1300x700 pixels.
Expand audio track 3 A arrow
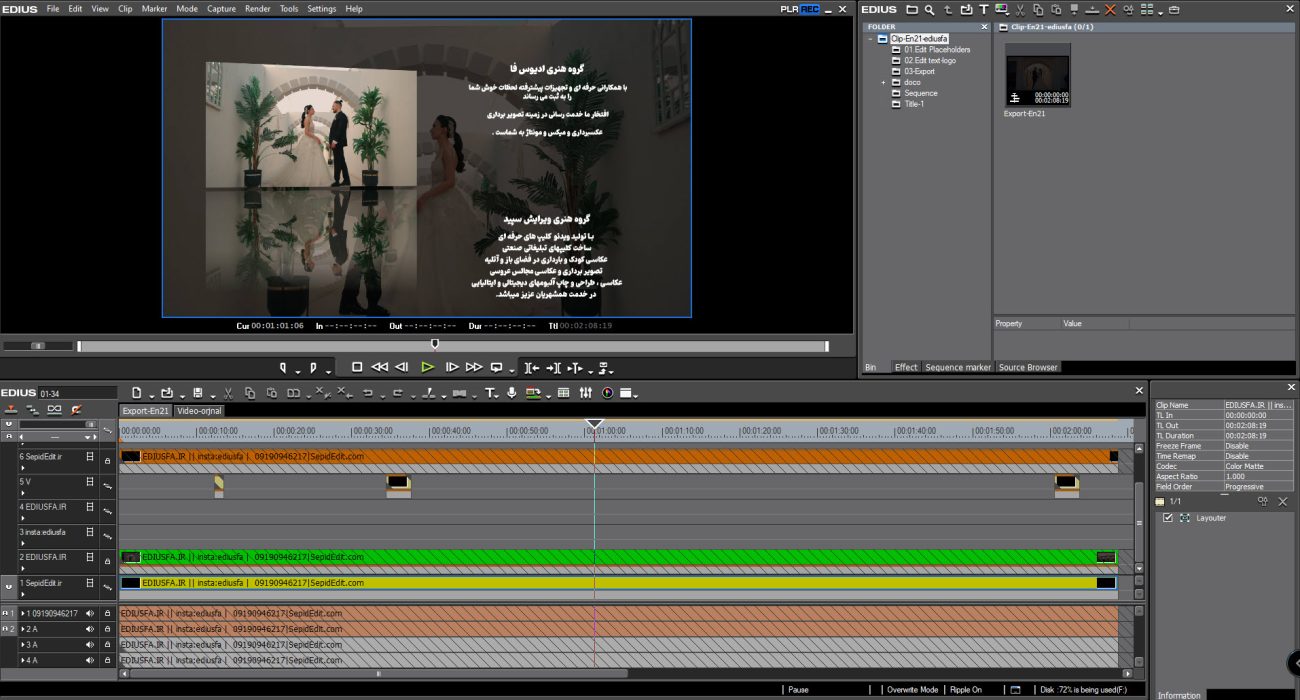(x=23, y=645)
